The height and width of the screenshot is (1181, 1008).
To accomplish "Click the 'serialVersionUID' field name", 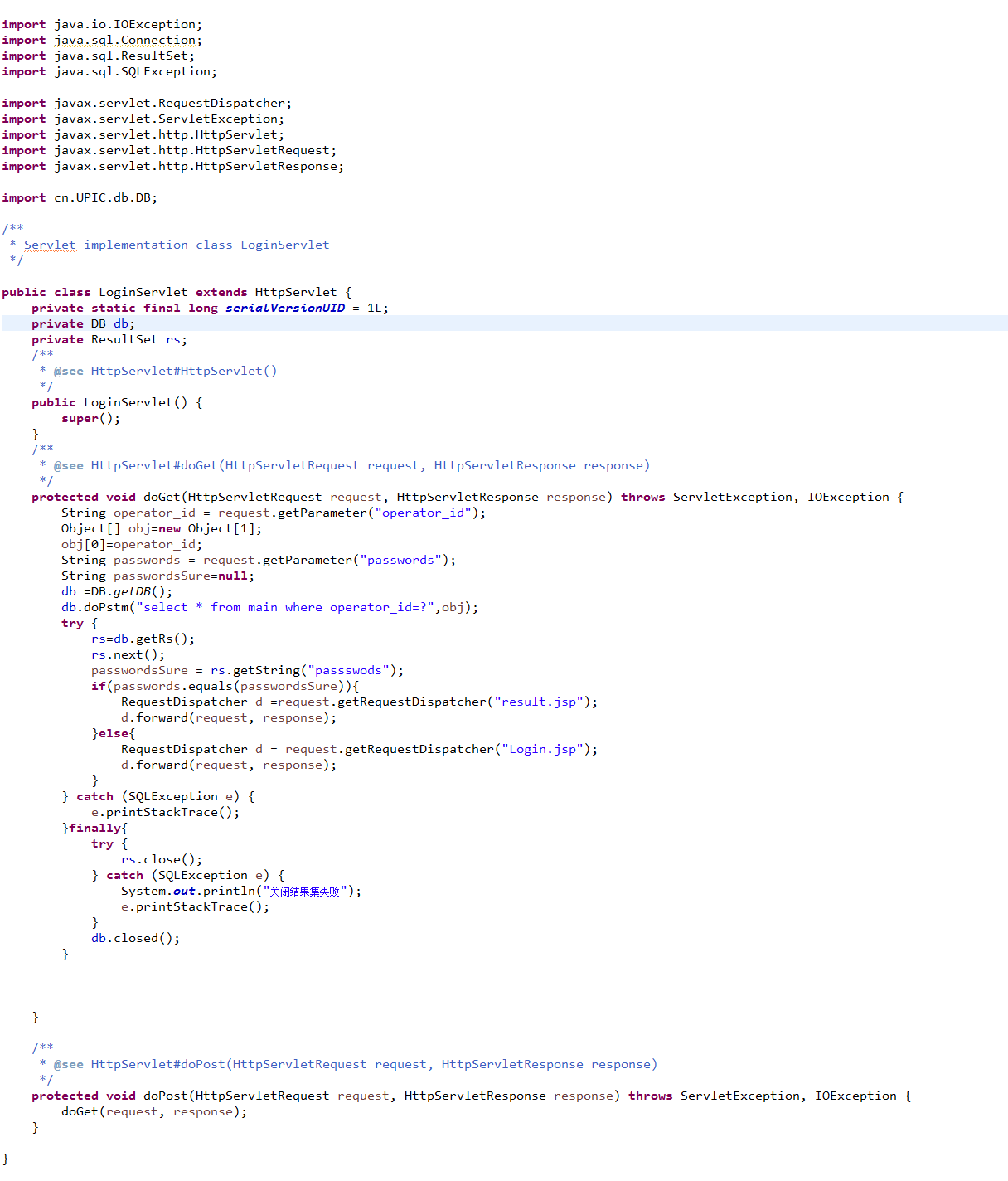I will (285, 308).
